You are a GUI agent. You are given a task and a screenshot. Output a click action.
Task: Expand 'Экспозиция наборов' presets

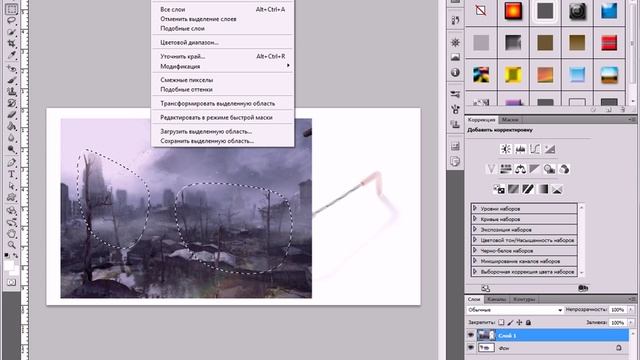(x=475, y=229)
